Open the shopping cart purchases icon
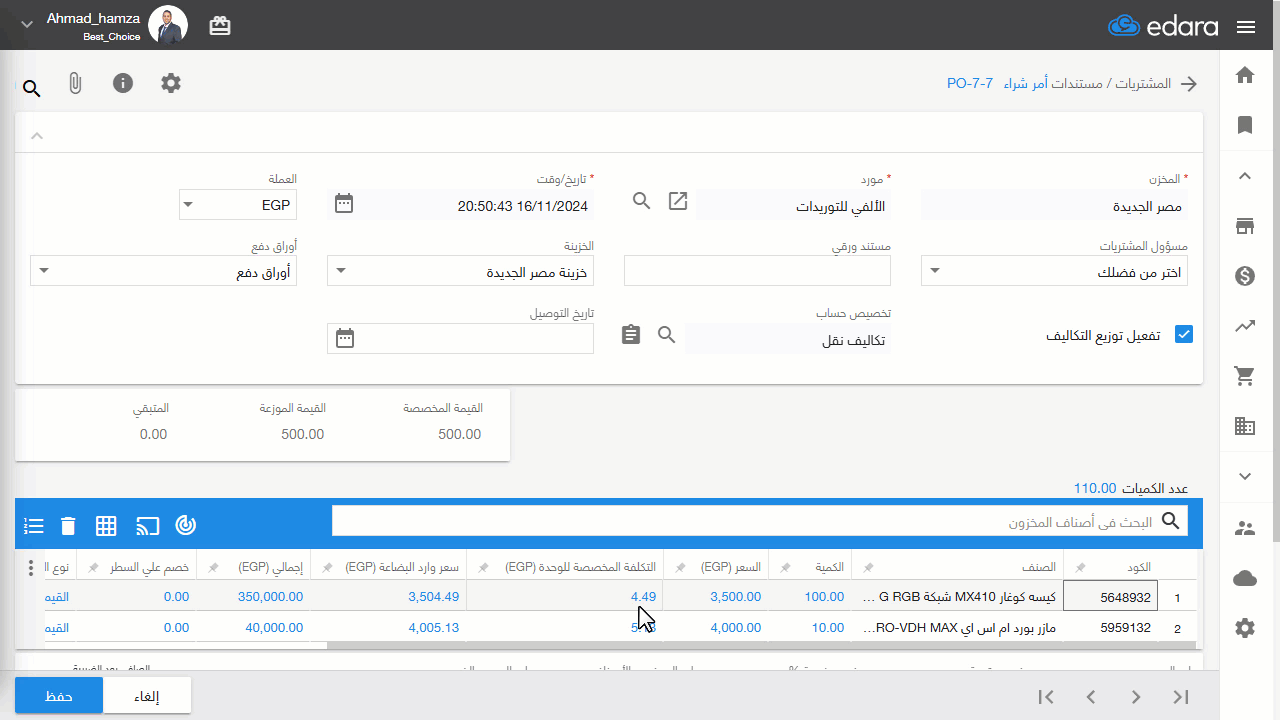 click(1245, 376)
